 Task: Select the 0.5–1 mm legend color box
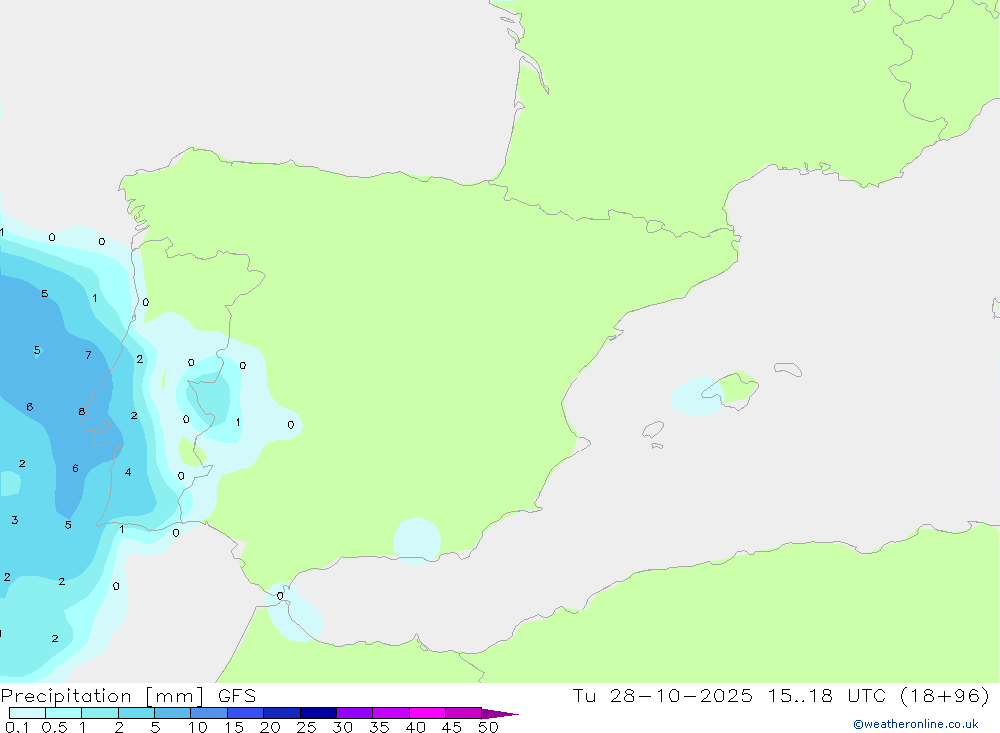(64, 713)
